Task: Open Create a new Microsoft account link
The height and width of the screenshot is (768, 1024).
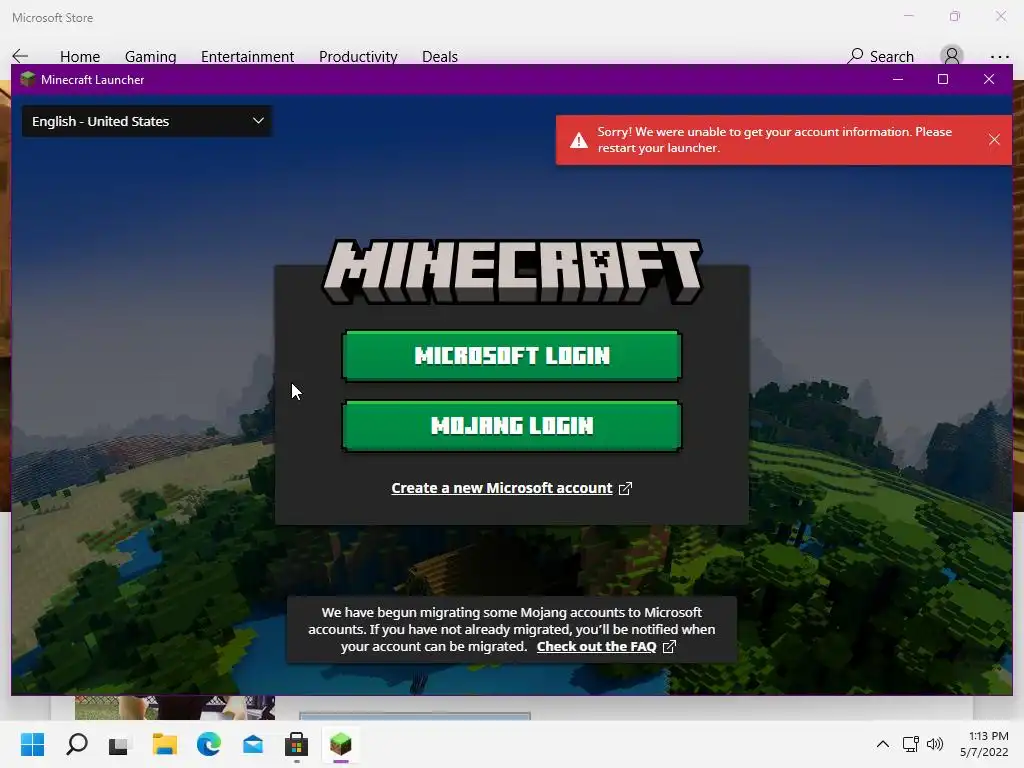Action: (502, 488)
